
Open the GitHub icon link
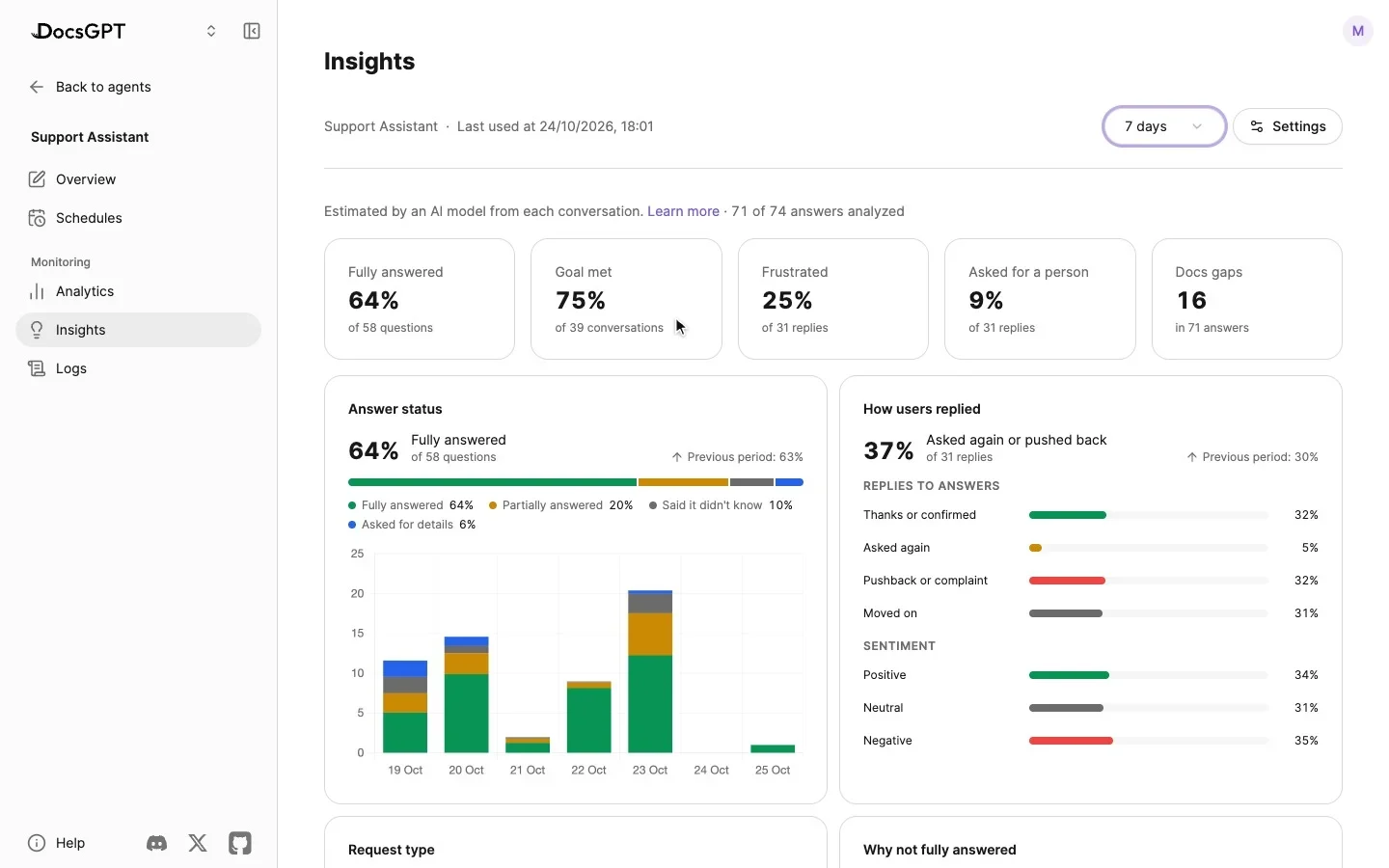coord(240,843)
